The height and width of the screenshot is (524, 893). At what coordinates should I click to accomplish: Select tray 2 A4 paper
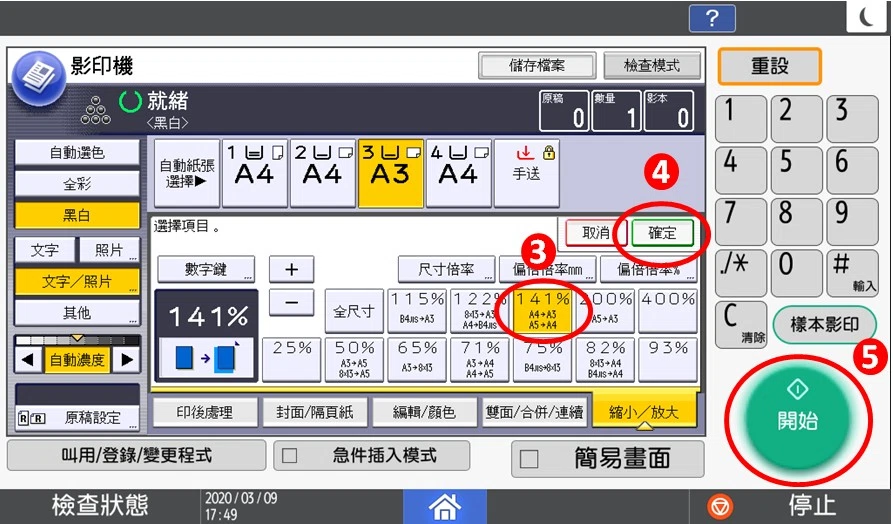[x=322, y=173]
